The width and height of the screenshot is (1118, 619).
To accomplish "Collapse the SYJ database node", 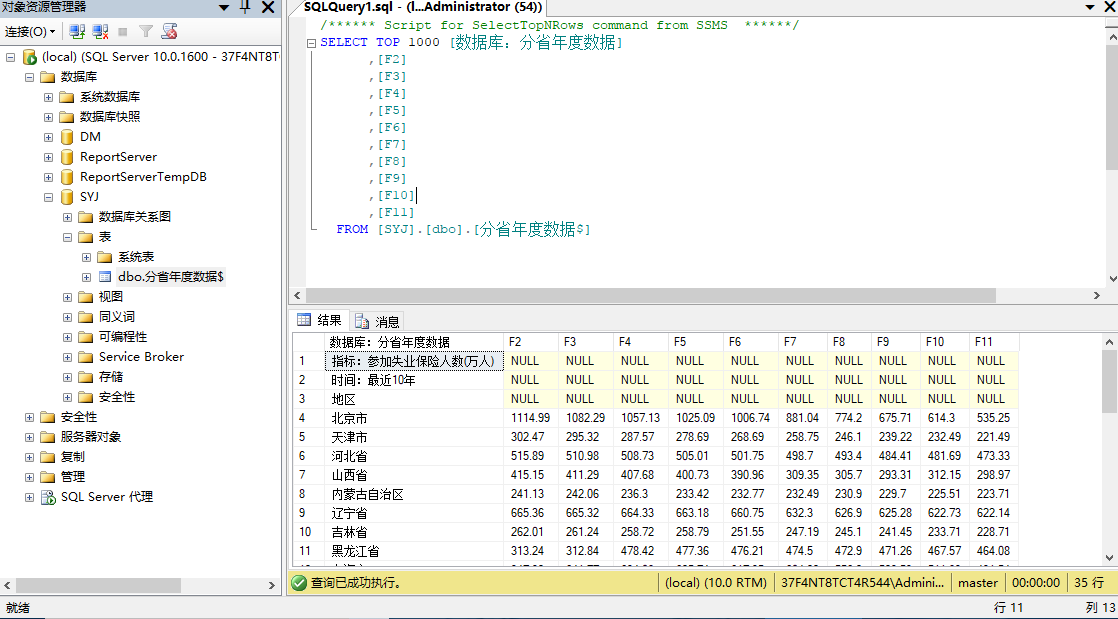I will 48,196.
